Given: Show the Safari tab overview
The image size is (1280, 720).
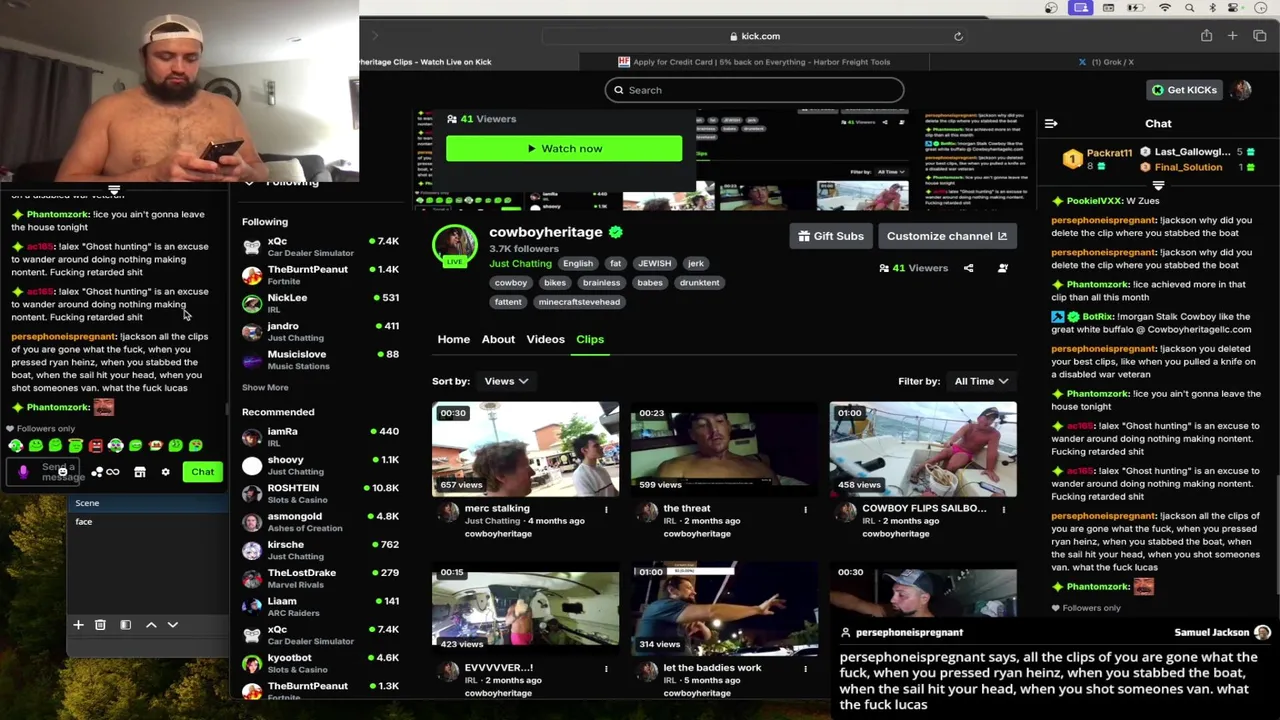Looking at the screenshot, I should (x=1259, y=36).
